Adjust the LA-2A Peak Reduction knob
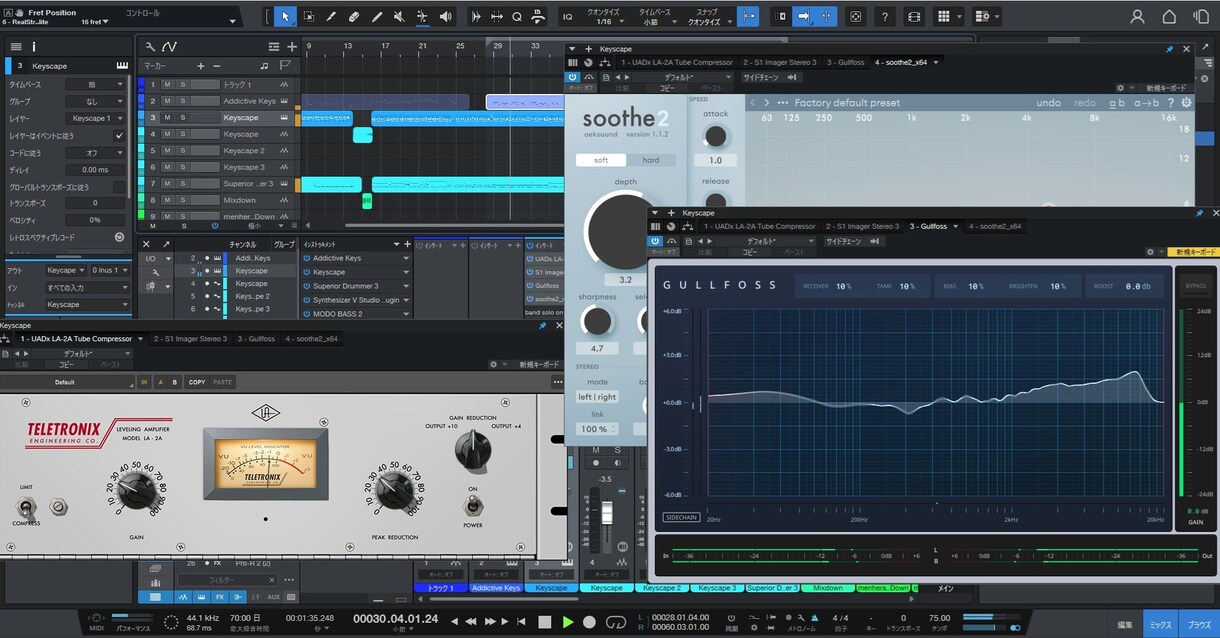The width and height of the screenshot is (1220, 638). 395,489
